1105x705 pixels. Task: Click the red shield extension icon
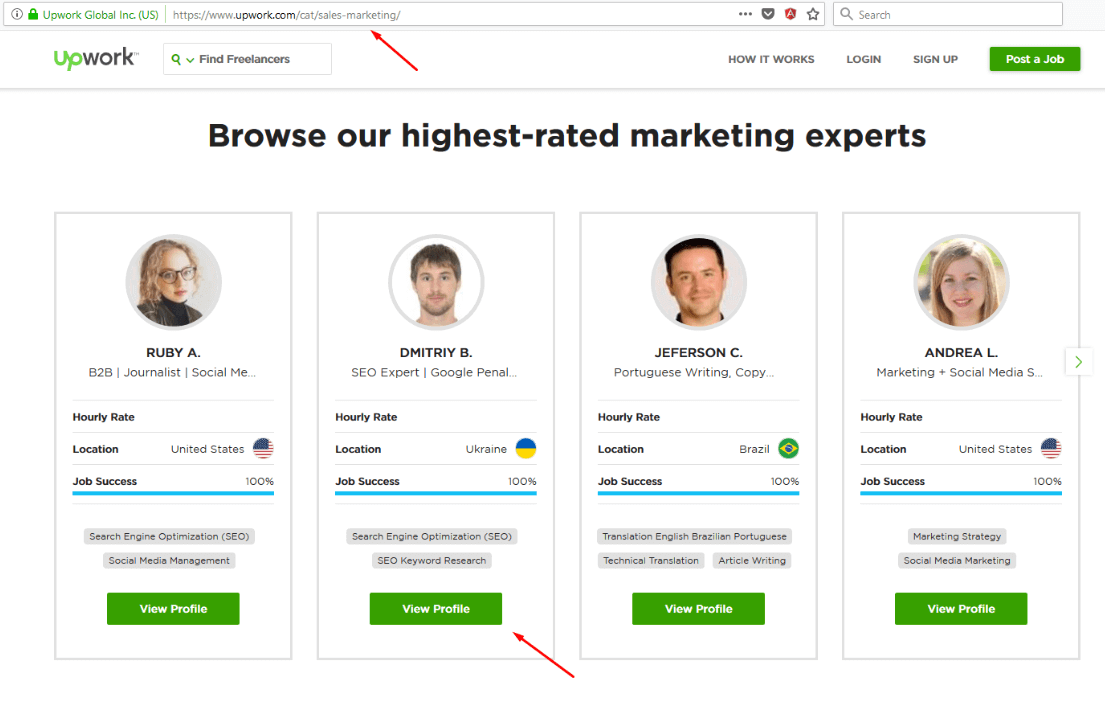pyautogui.click(x=791, y=14)
